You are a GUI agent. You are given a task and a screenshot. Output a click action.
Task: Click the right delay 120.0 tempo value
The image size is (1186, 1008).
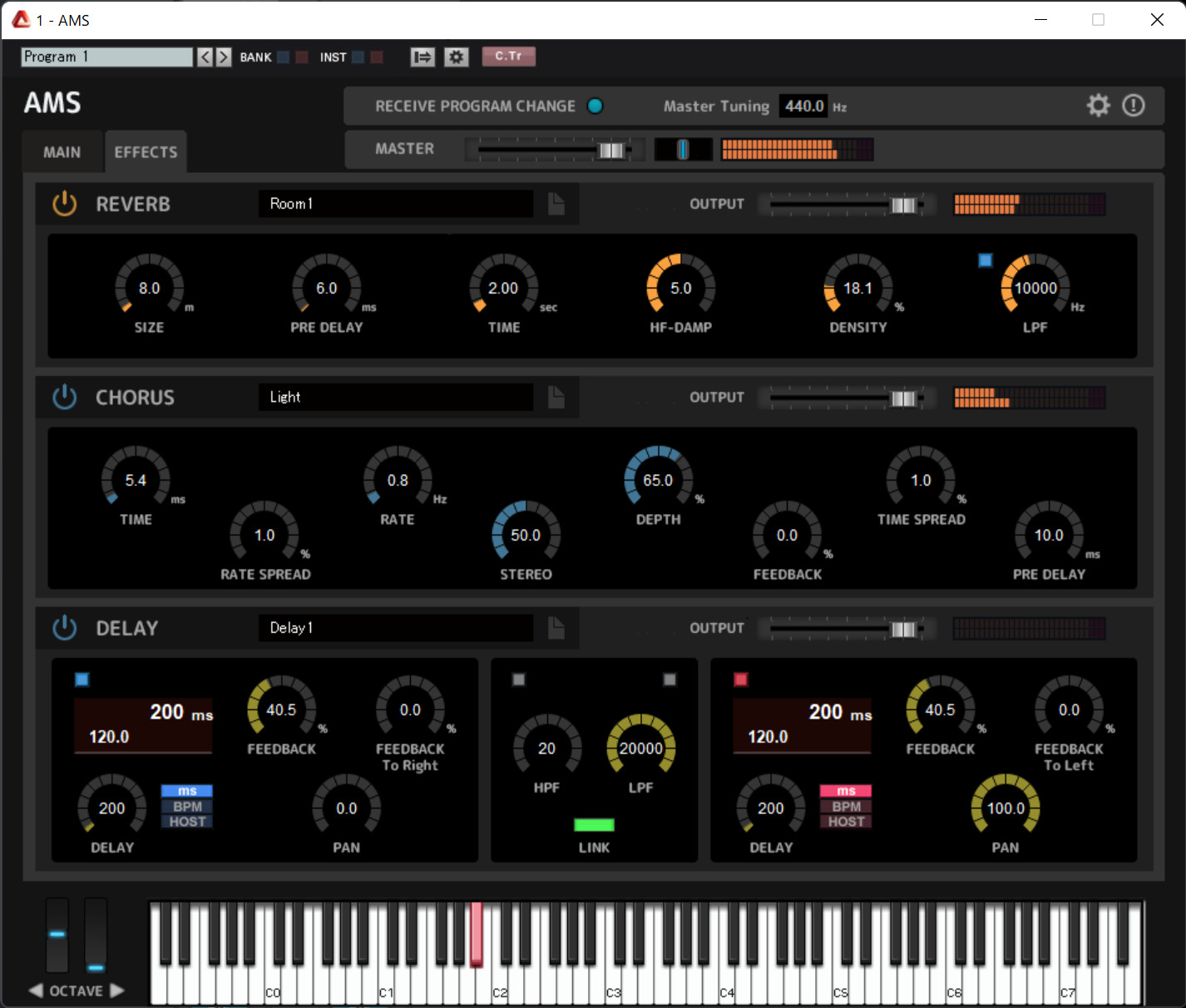click(768, 737)
